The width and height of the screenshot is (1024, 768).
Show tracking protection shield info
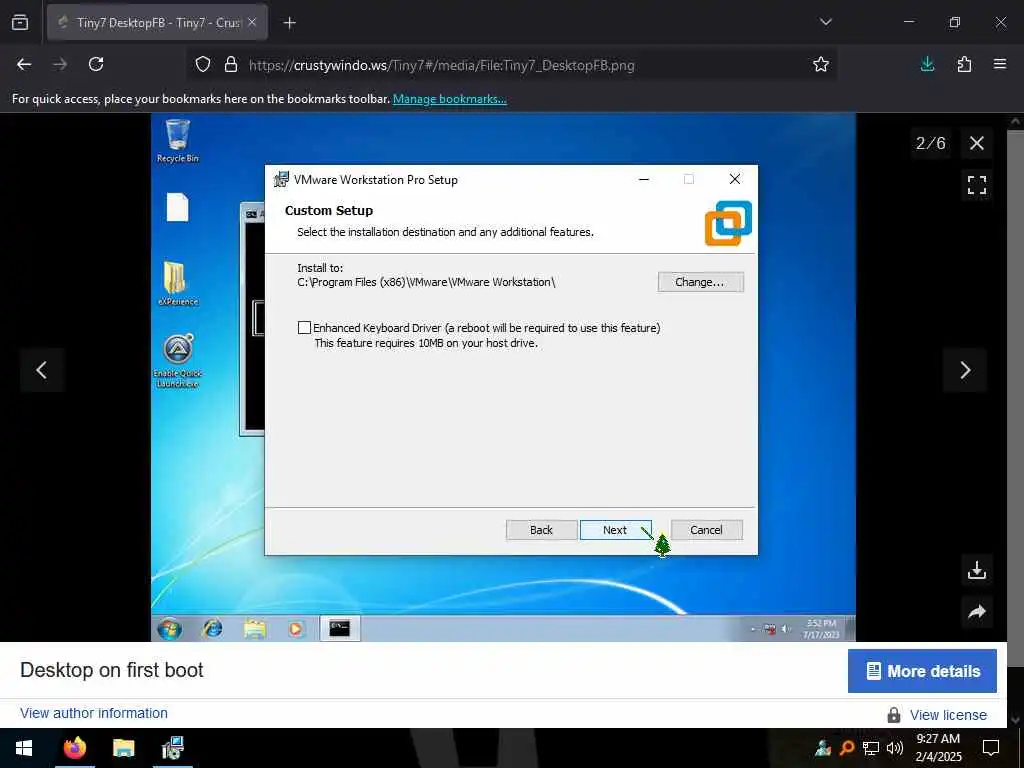tap(203, 65)
